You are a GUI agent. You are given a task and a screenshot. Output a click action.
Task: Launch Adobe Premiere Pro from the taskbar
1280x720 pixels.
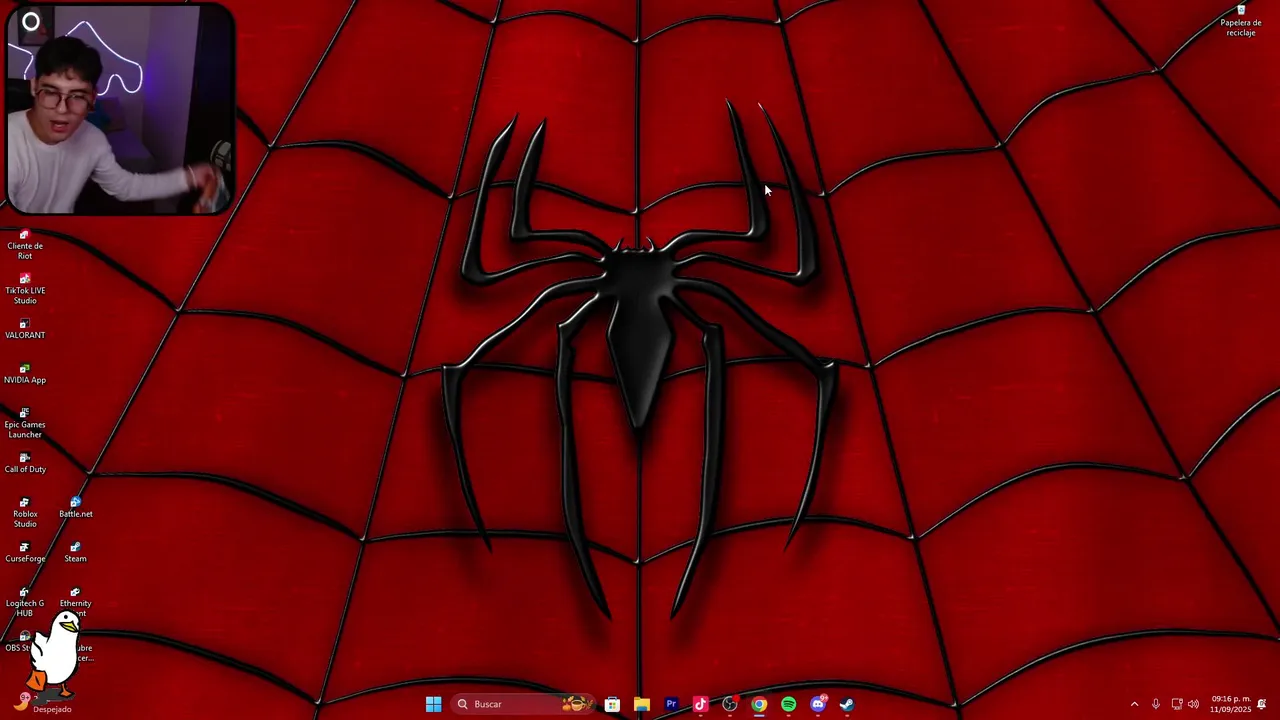pos(671,704)
